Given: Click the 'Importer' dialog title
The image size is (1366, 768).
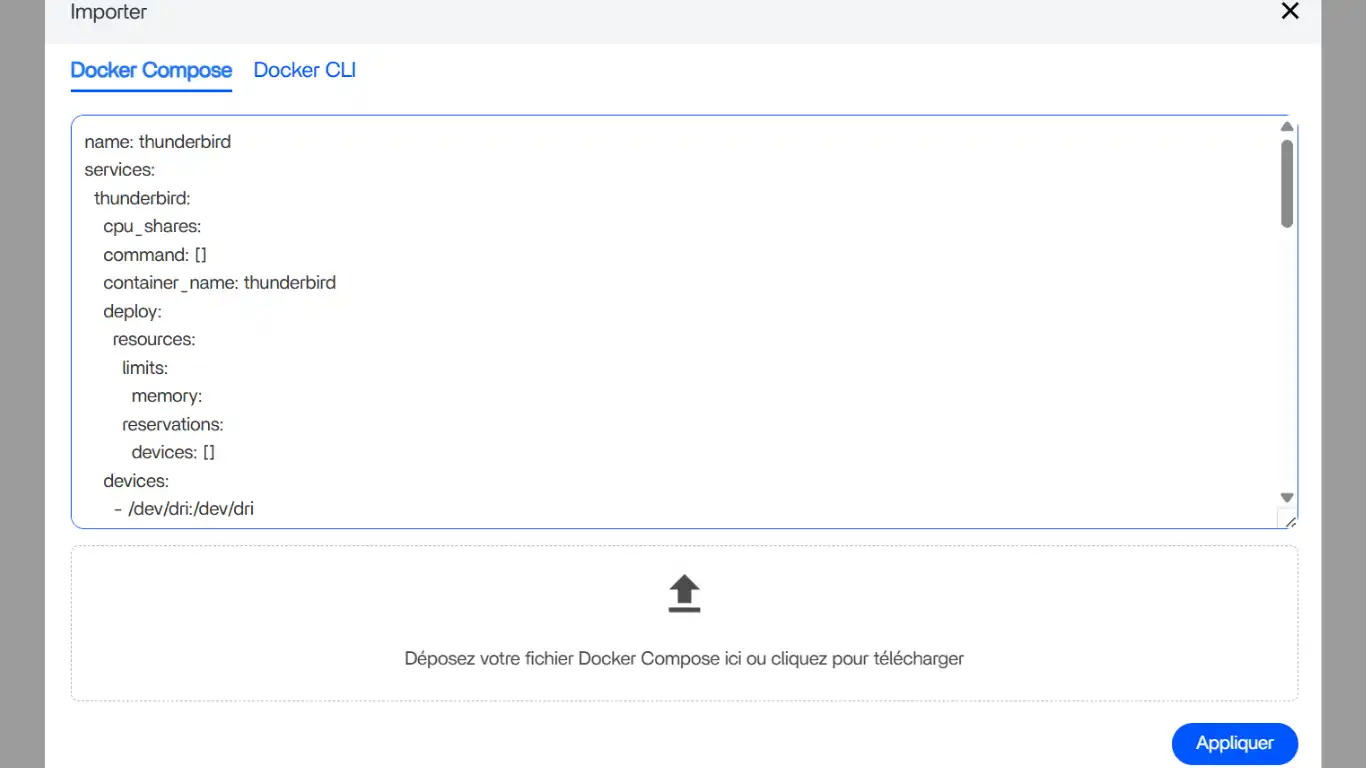Looking at the screenshot, I should (108, 12).
